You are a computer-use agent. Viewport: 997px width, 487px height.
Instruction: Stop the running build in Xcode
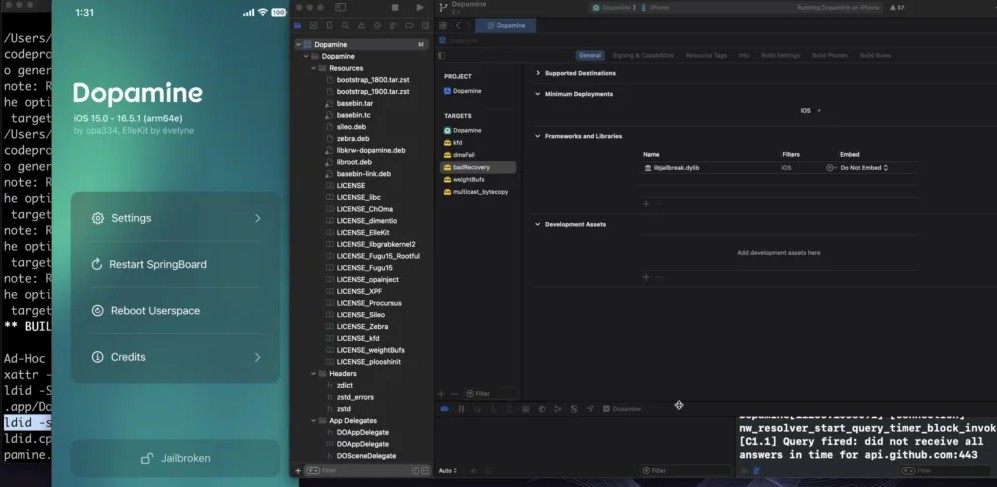pyautogui.click(x=395, y=8)
